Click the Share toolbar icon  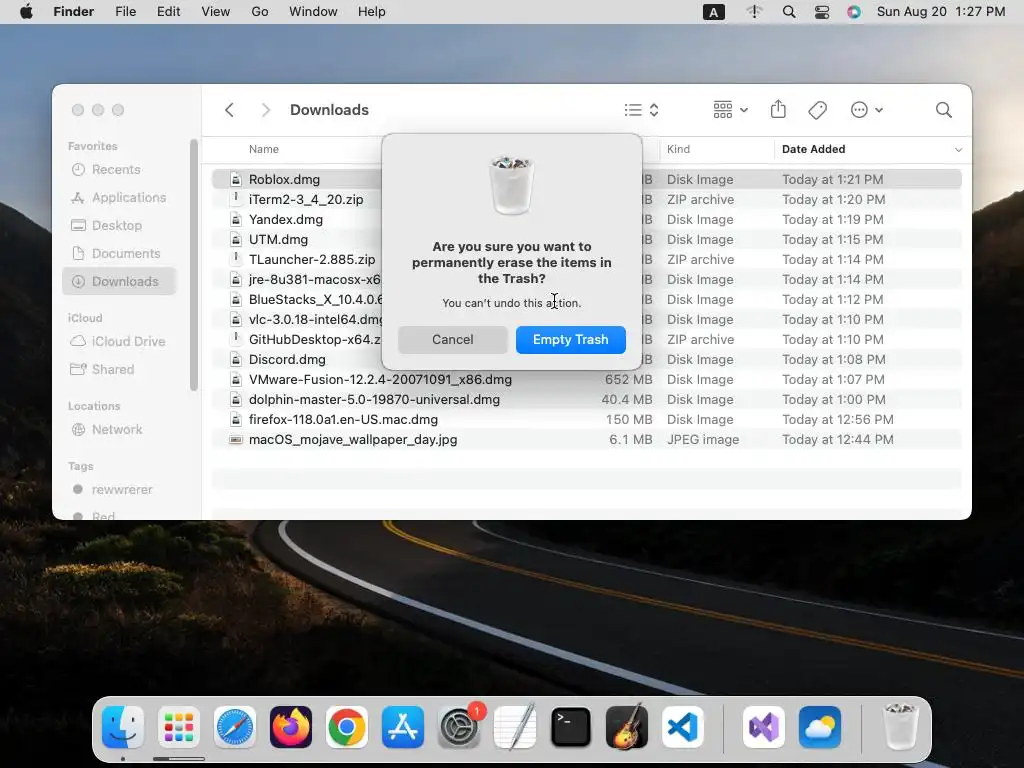[x=778, y=110]
